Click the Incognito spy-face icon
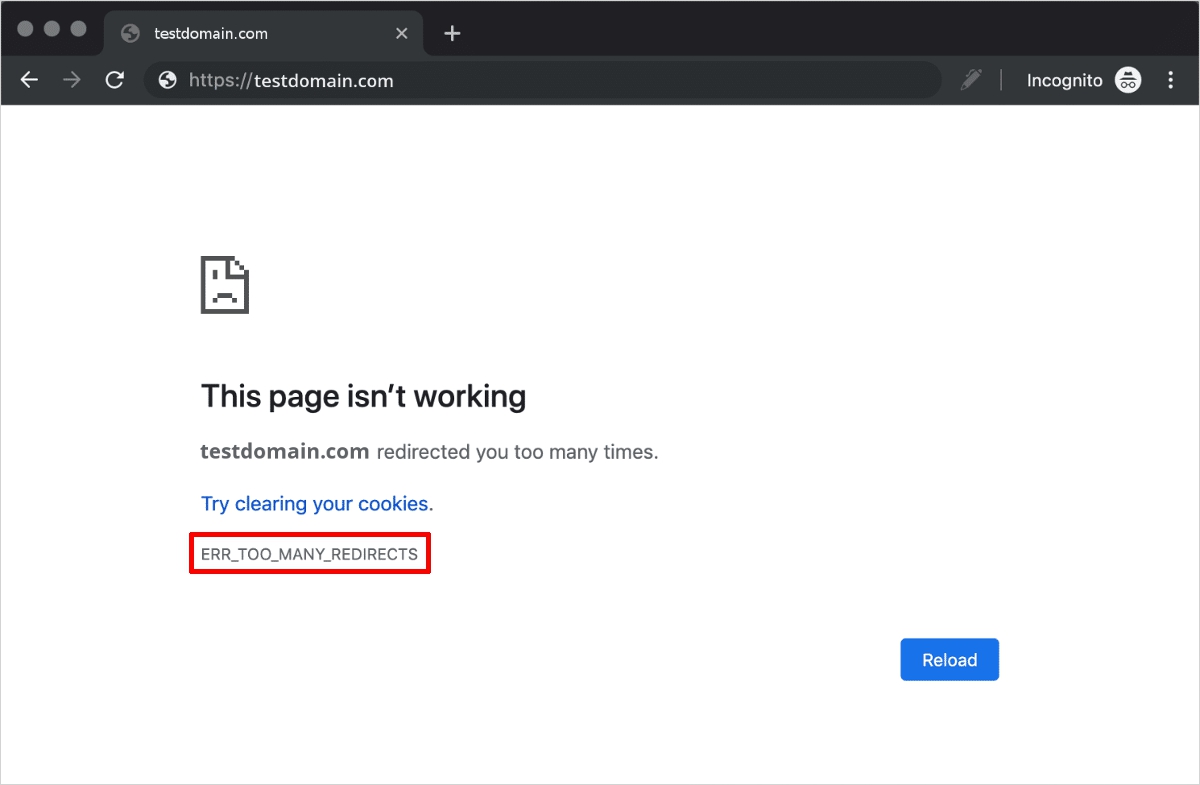The height and width of the screenshot is (785, 1200). click(1129, 80)
